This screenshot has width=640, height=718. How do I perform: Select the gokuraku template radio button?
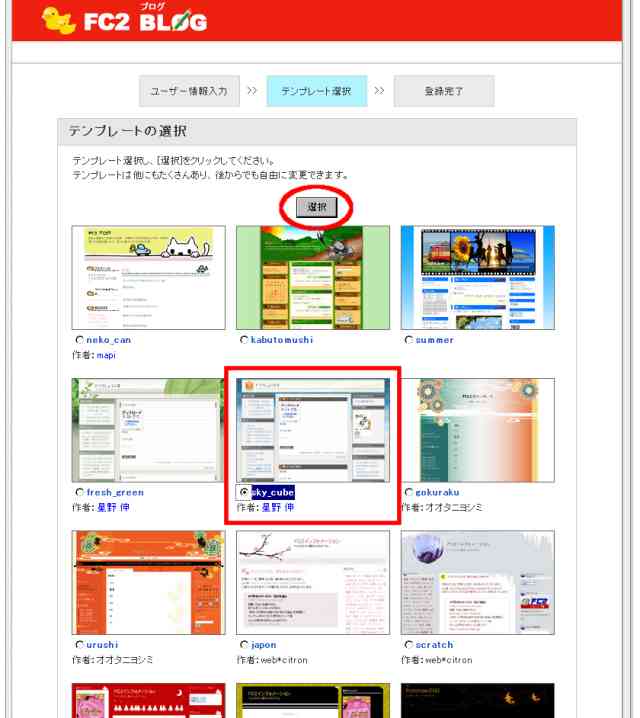coord(409,492)
